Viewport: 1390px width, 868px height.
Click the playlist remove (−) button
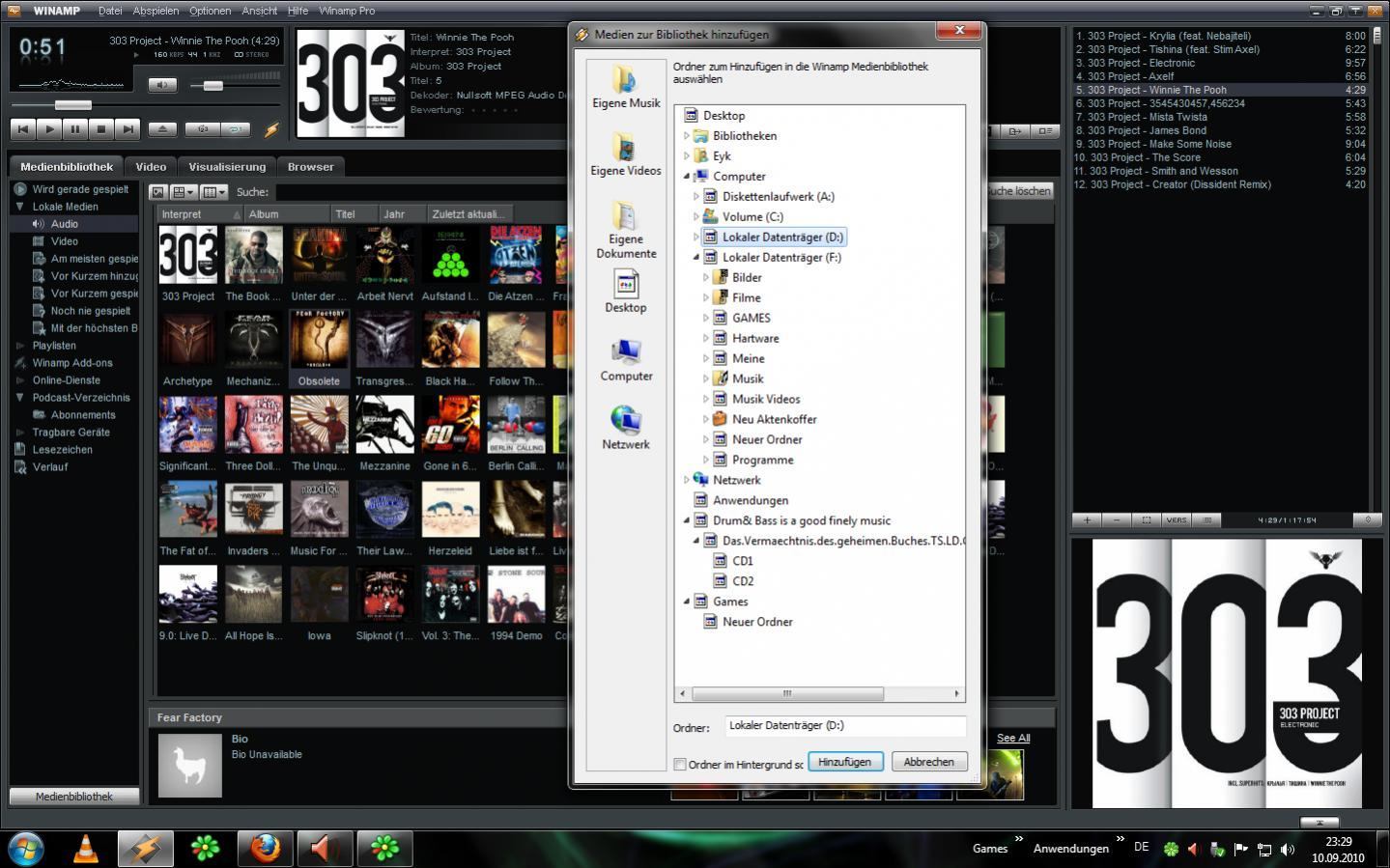coord(1117,520)
